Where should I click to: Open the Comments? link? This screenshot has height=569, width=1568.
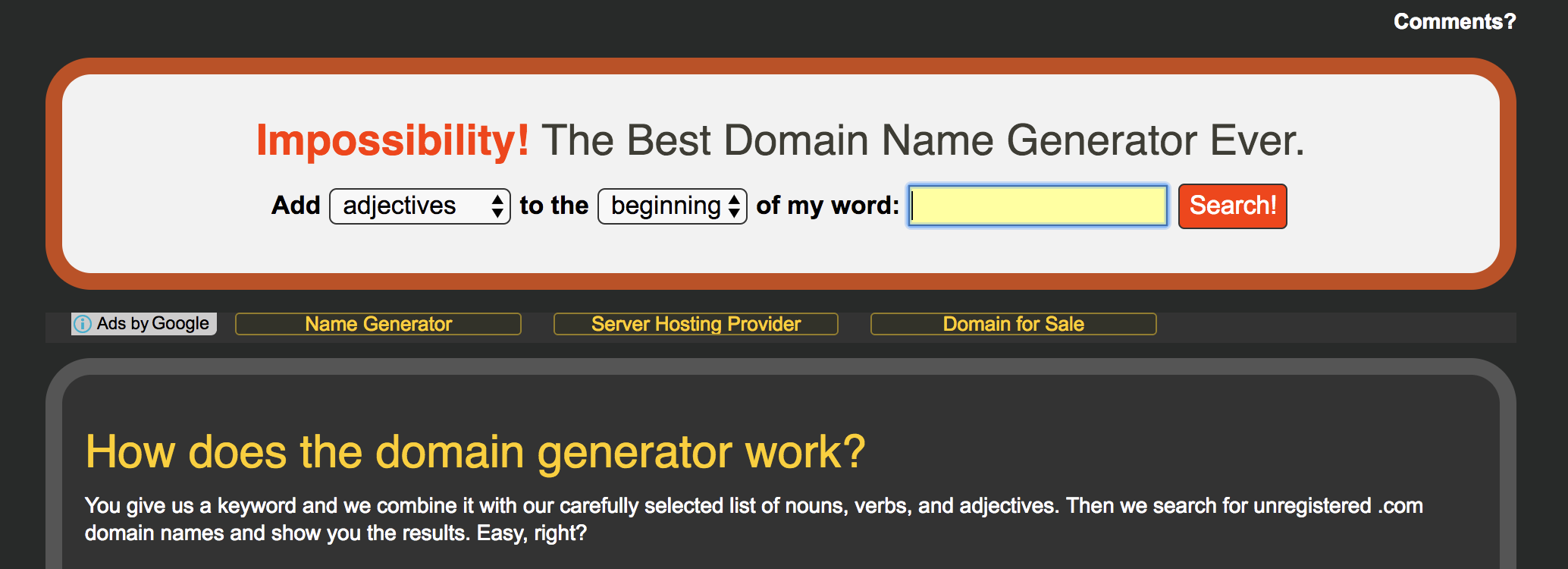1454,21
